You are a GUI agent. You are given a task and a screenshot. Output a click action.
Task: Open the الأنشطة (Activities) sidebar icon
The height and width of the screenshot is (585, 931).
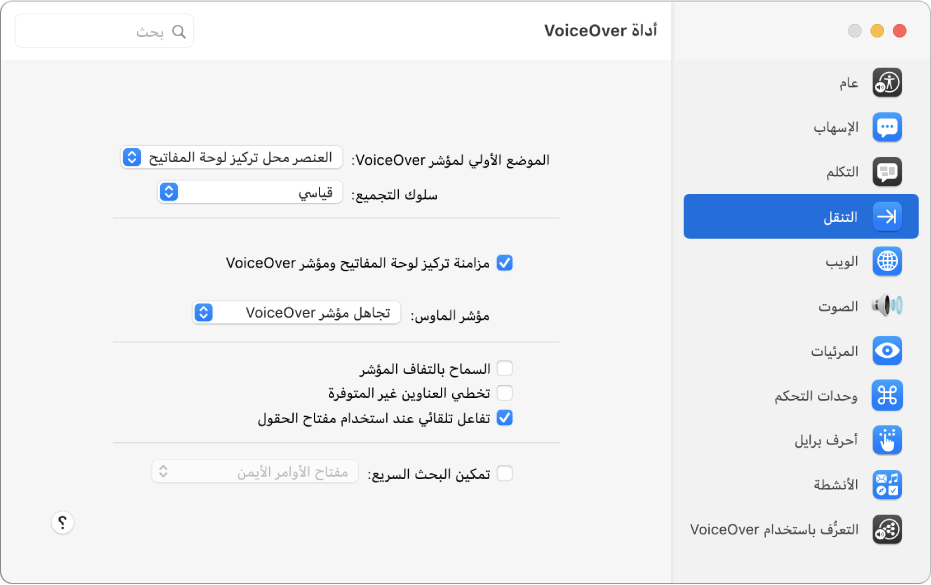coord(887,485)
